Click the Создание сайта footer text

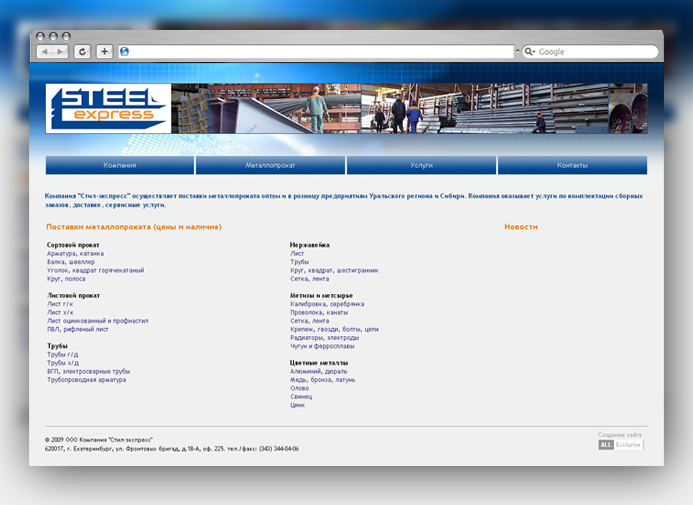[620, 435]
